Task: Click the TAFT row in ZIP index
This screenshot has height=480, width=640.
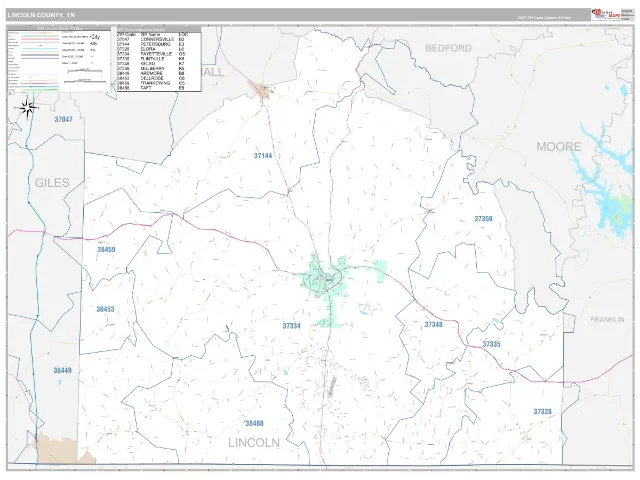Action: (151, 88)
